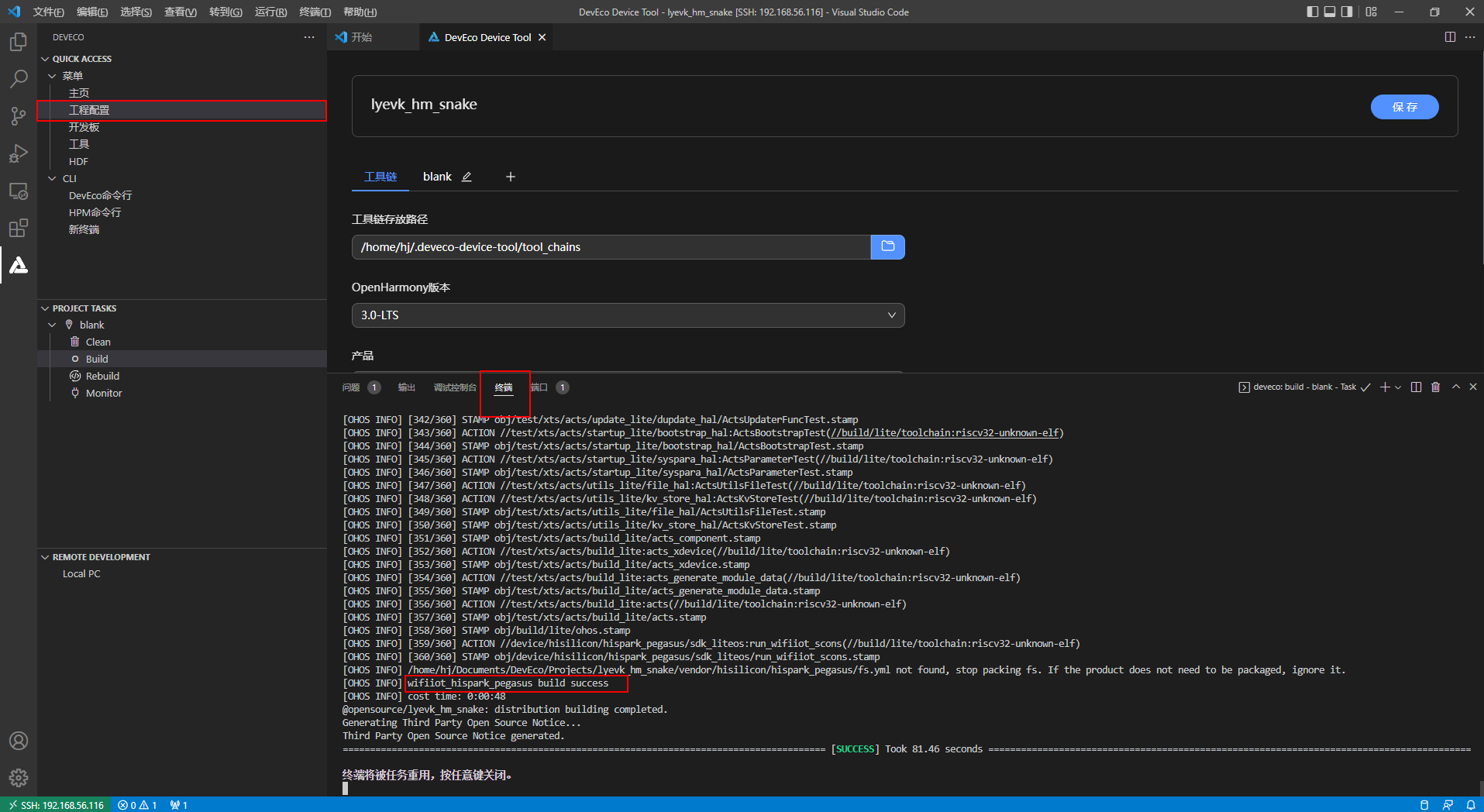Toggle panel layout icon in title bar
1484x812 pixels.
1330,12
